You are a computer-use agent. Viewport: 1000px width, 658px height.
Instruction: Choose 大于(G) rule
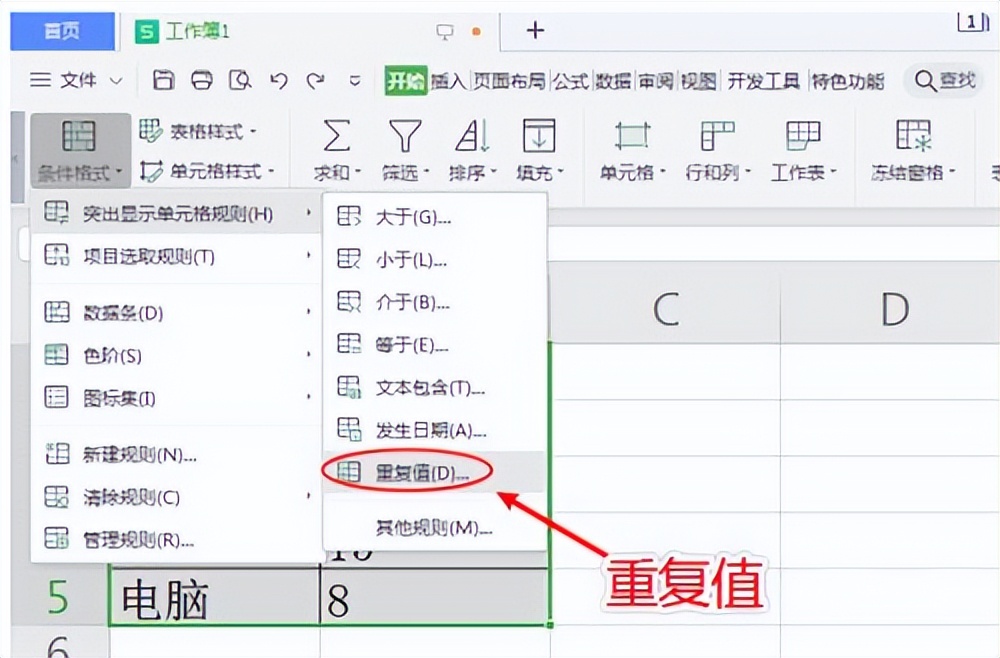(x=435, y=217)
